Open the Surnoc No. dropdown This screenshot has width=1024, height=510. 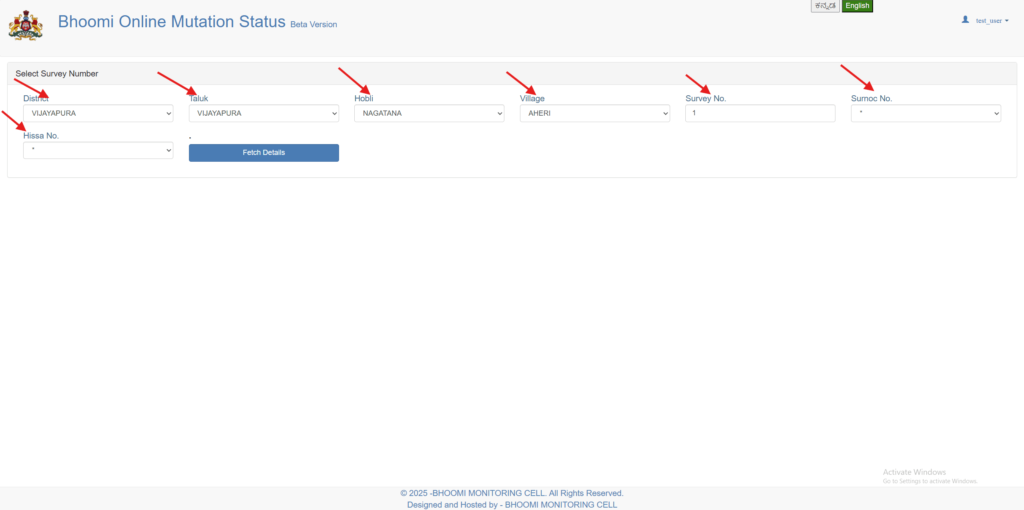(x=926, y=114)
